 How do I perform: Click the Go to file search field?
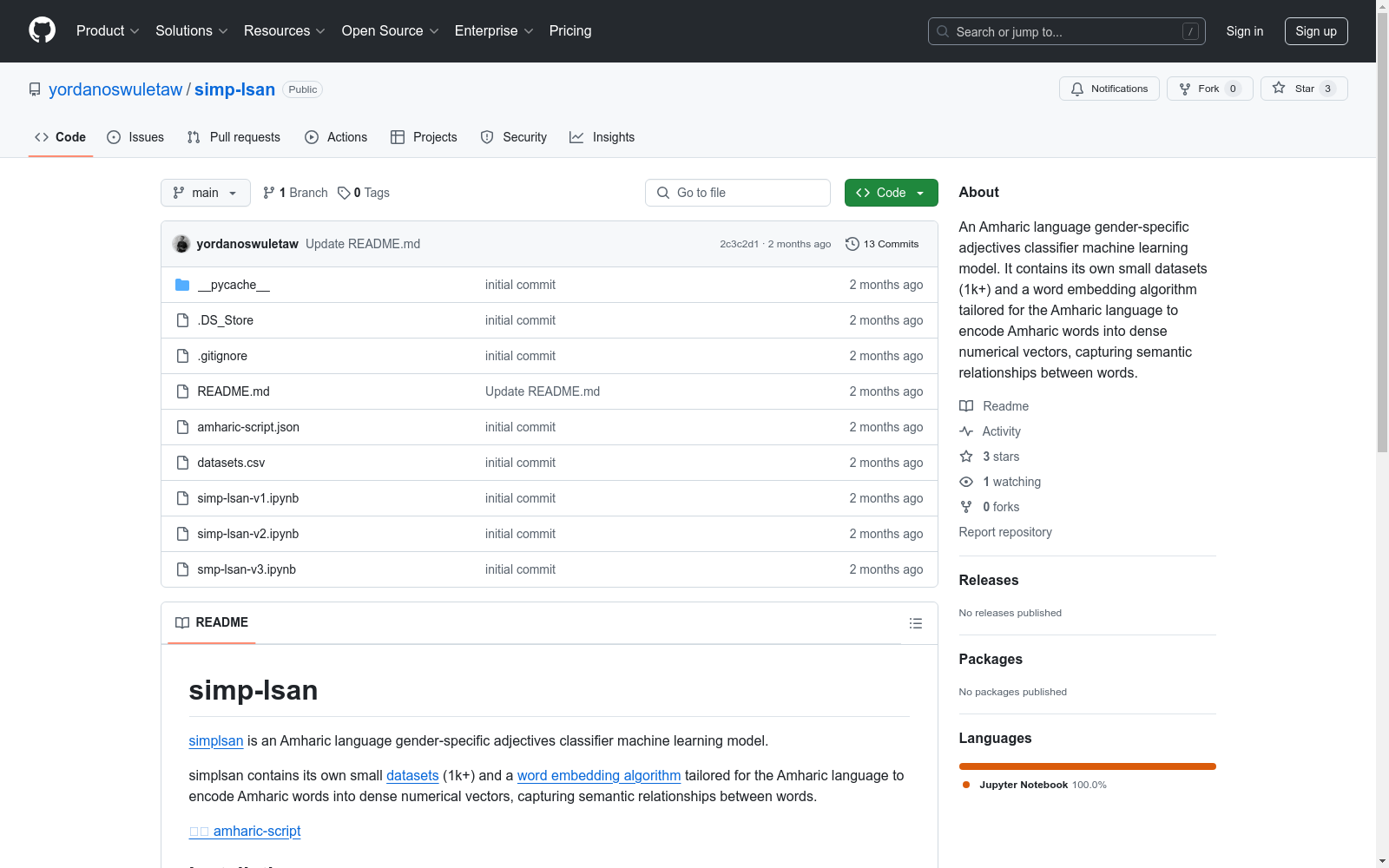pyautogui.click(x=738, y=193)
